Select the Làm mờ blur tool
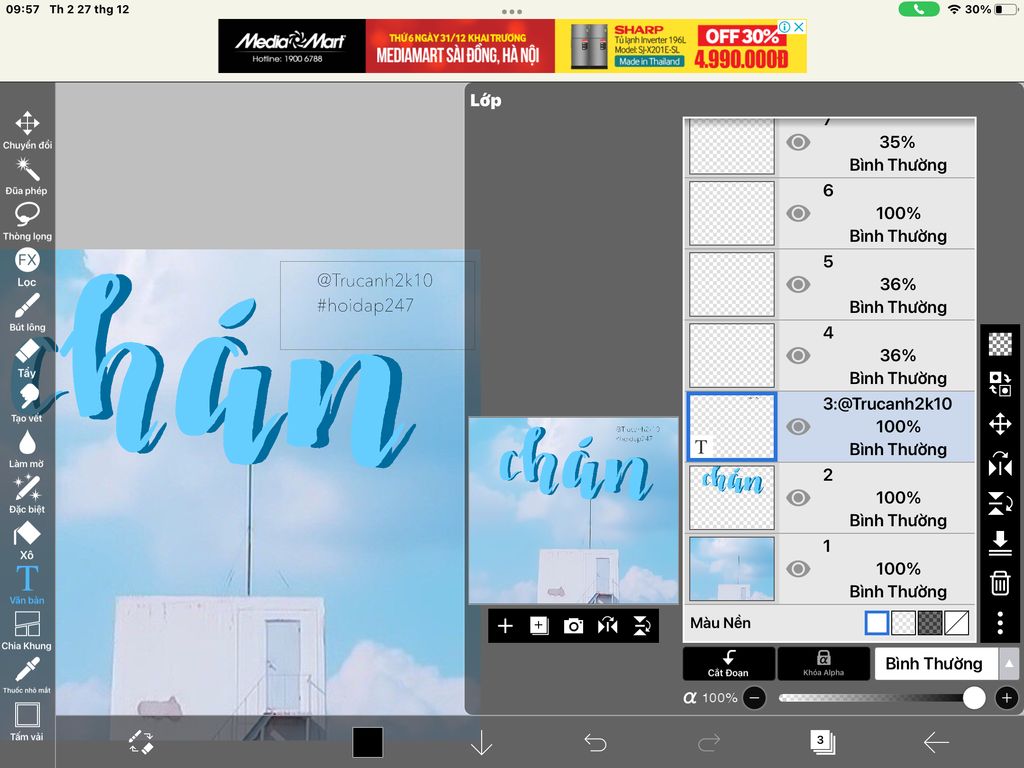Image resolution: width=1024 pixels, height=768 pixels. [x=27, y=449]
